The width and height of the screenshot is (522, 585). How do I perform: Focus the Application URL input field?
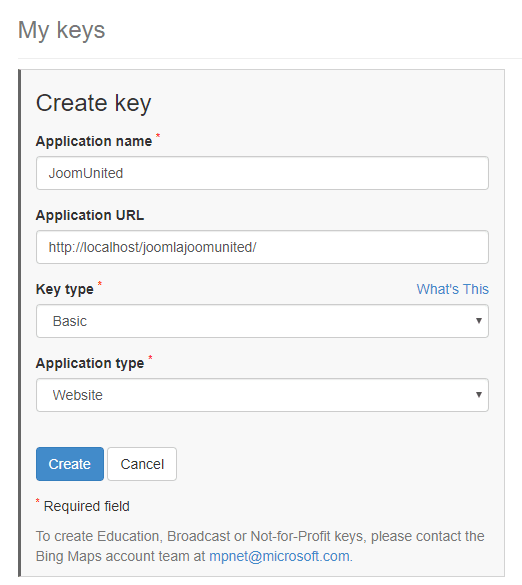pos(262,247)
